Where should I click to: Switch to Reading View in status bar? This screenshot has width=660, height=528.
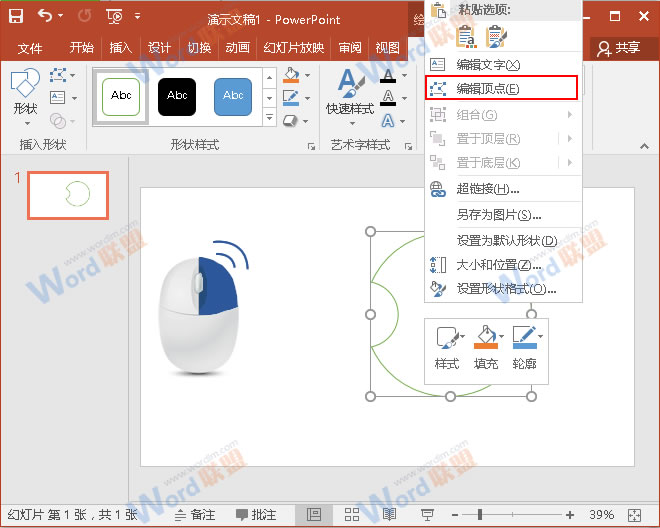[389, 514]
